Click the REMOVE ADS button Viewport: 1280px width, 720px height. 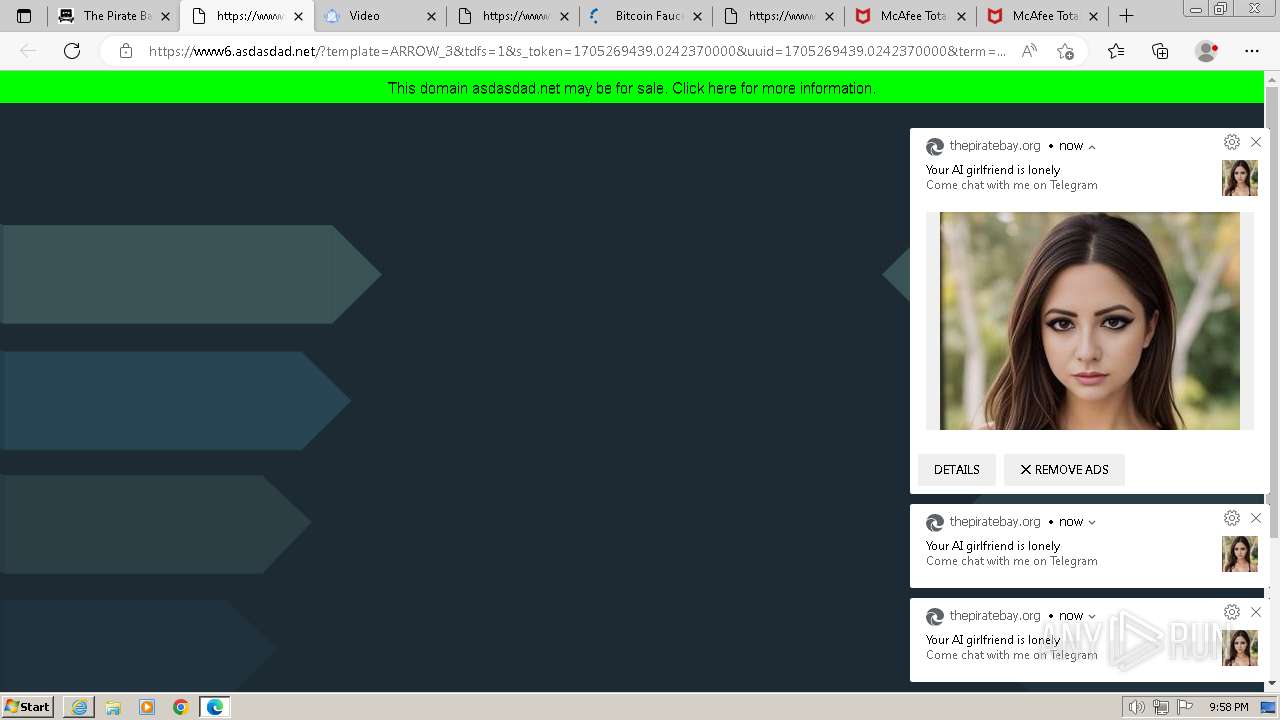coord(1064,470)
